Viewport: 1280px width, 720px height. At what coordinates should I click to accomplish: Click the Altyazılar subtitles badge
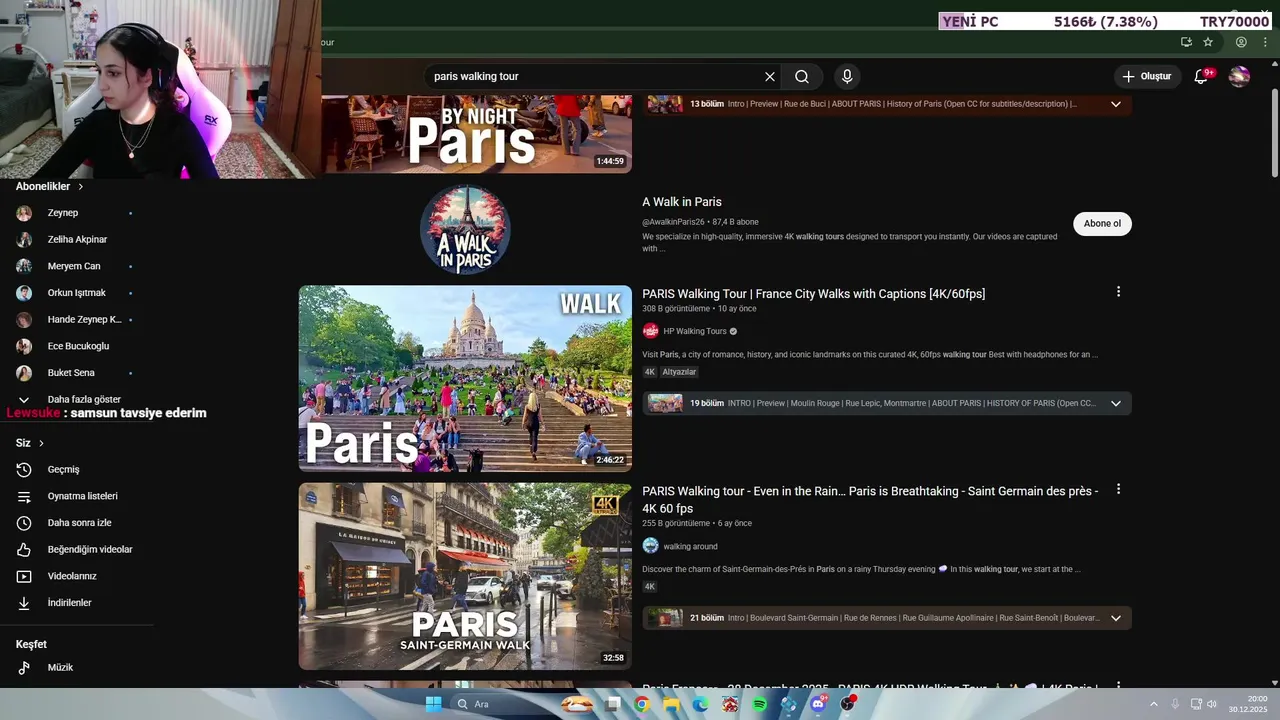click(679, 372)
